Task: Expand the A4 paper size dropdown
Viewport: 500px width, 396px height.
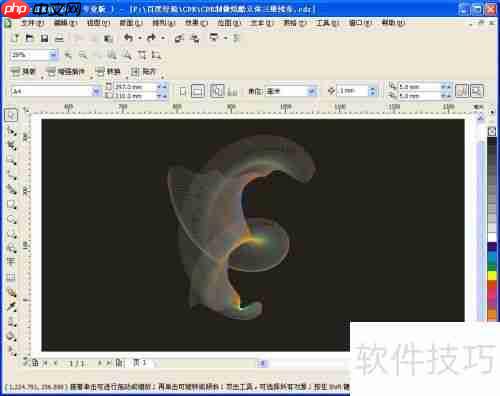Action: pos(96,91)
